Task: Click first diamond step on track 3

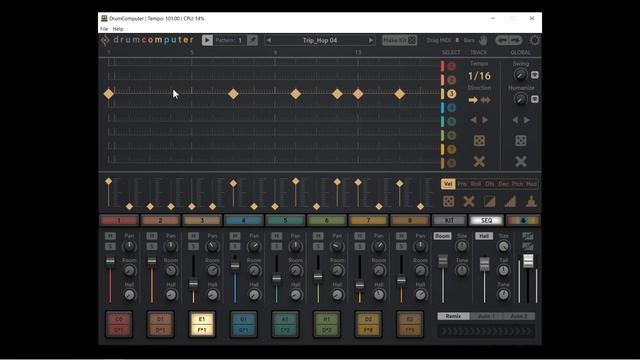Action: coord(109,94)
